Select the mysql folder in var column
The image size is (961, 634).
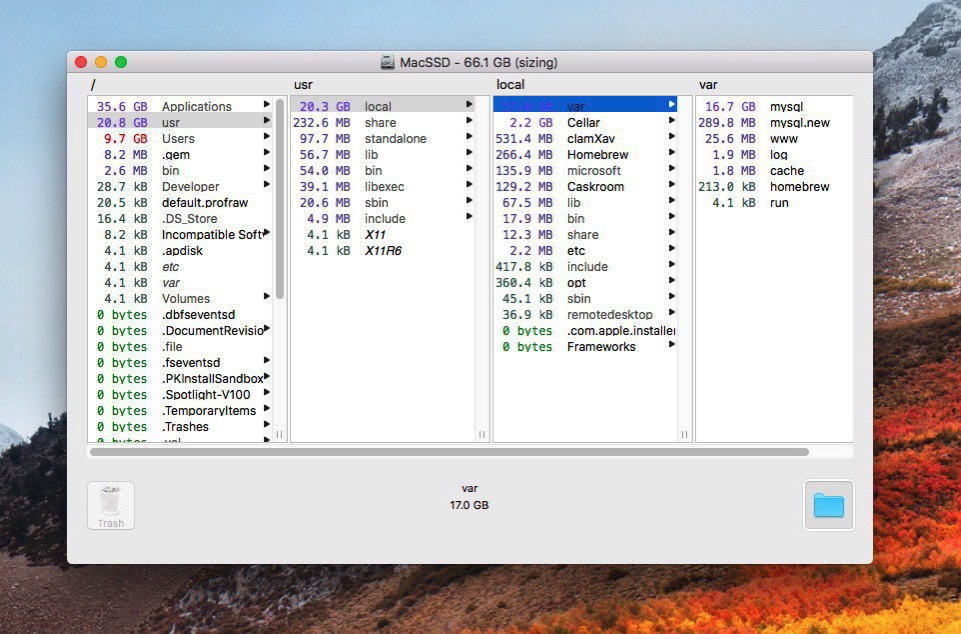pyautogui.click(x=786, y=106)
